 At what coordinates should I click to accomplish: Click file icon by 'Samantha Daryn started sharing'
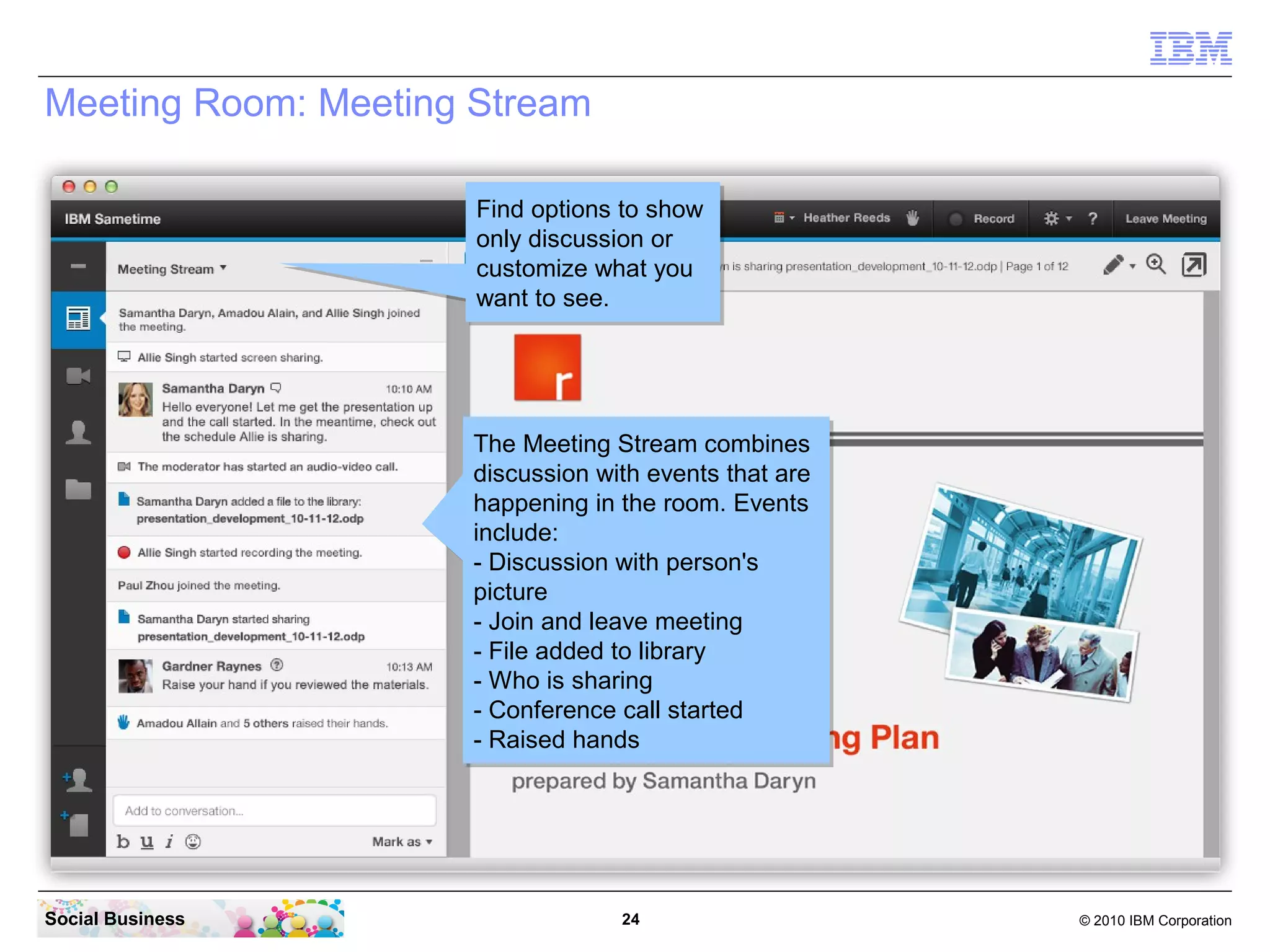click(x=124, y=617)
